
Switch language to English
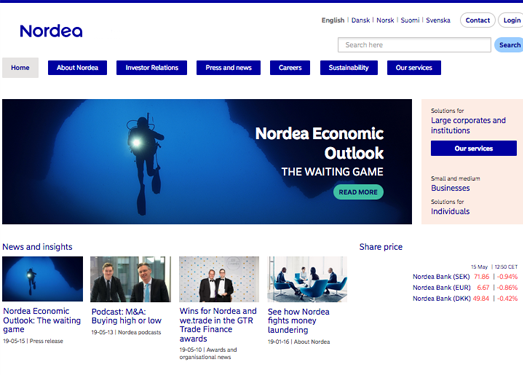pos(333,20)
